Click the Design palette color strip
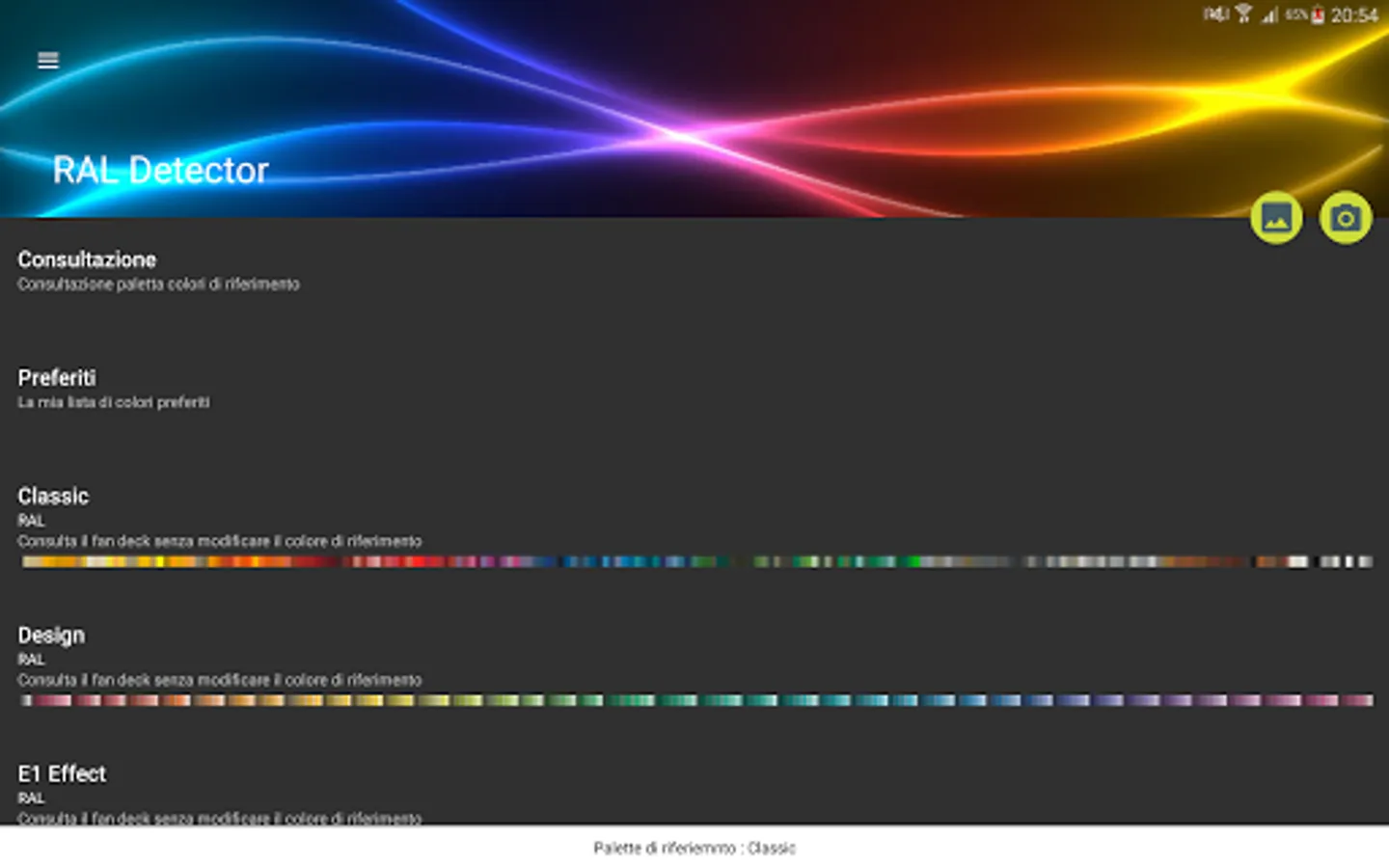 696,700
